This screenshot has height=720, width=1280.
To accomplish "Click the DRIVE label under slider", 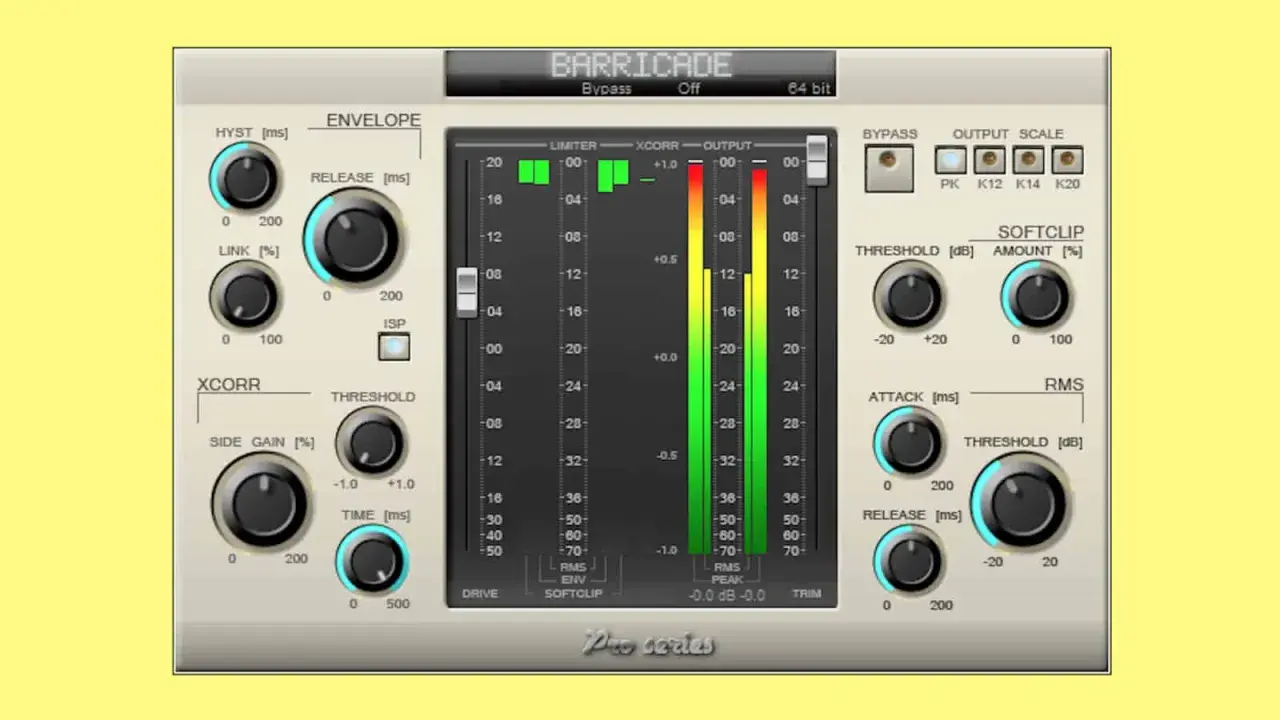I will 480,593.
